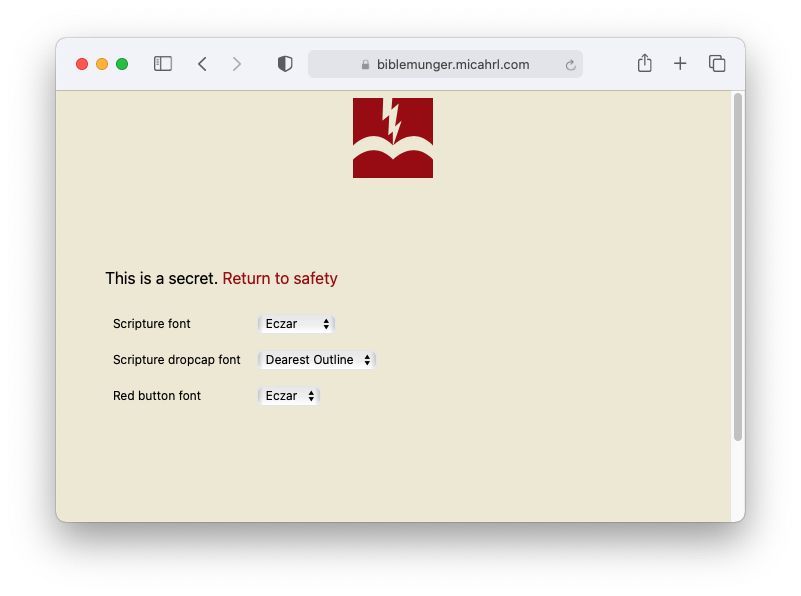Click the red close window button
This screenshot has height=596, width=801.
coord(81,62)
